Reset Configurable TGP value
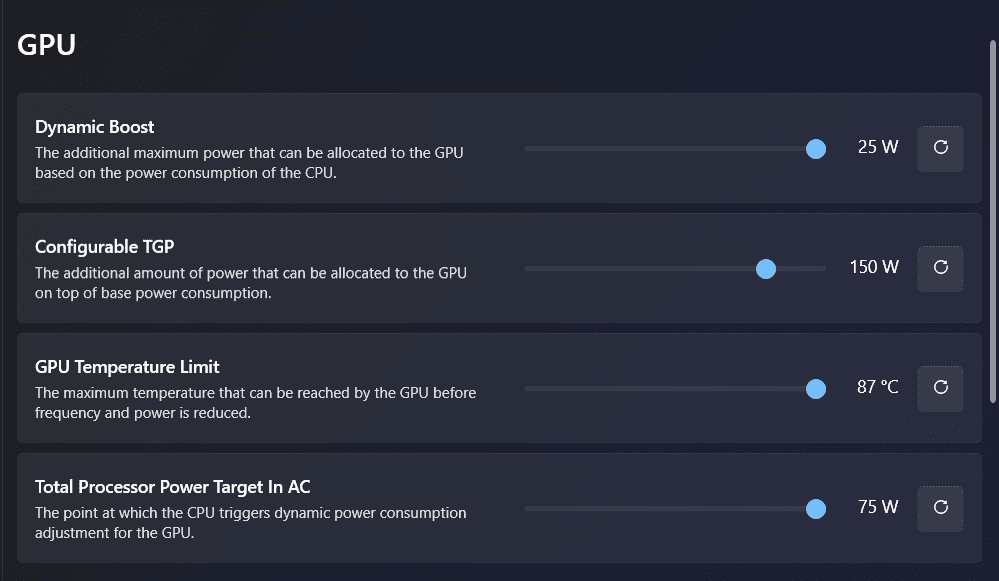This screenshot has height=581, width=999. tap(940, 268)
